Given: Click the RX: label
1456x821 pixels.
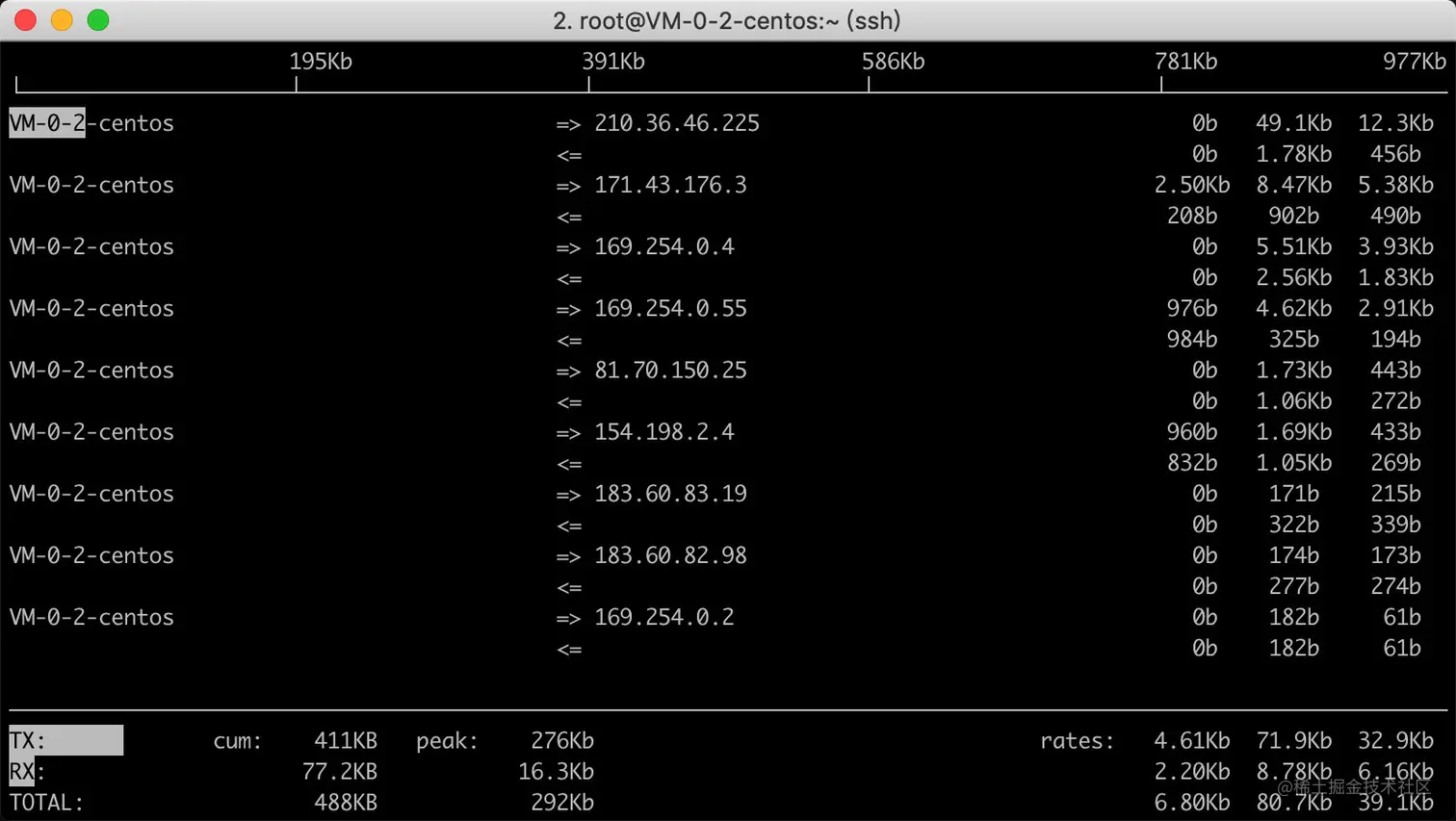Looking at the screenshot, I should click(x=28, y=771).
